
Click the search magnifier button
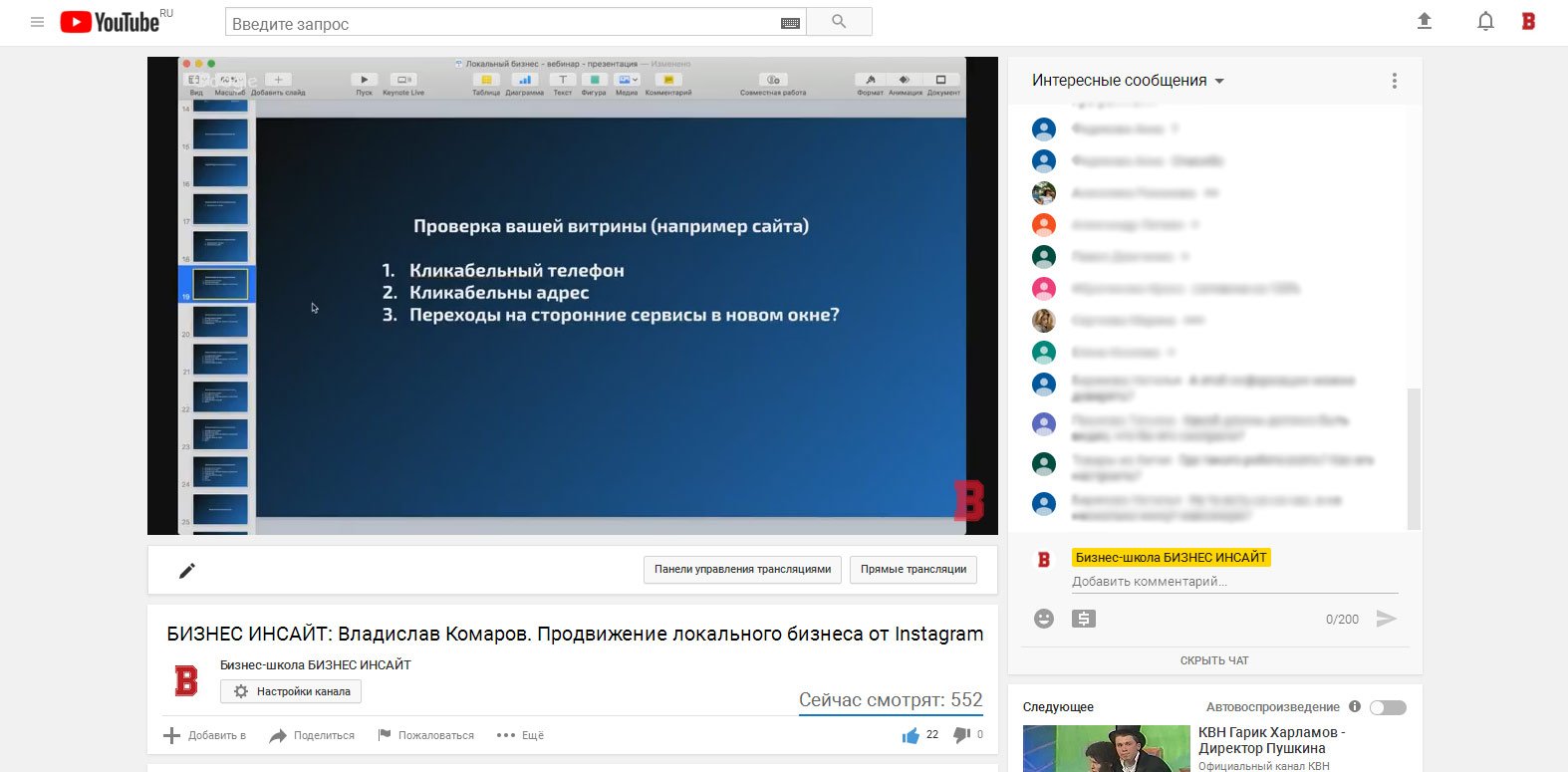pyautogui.click(x=839, y=22)
